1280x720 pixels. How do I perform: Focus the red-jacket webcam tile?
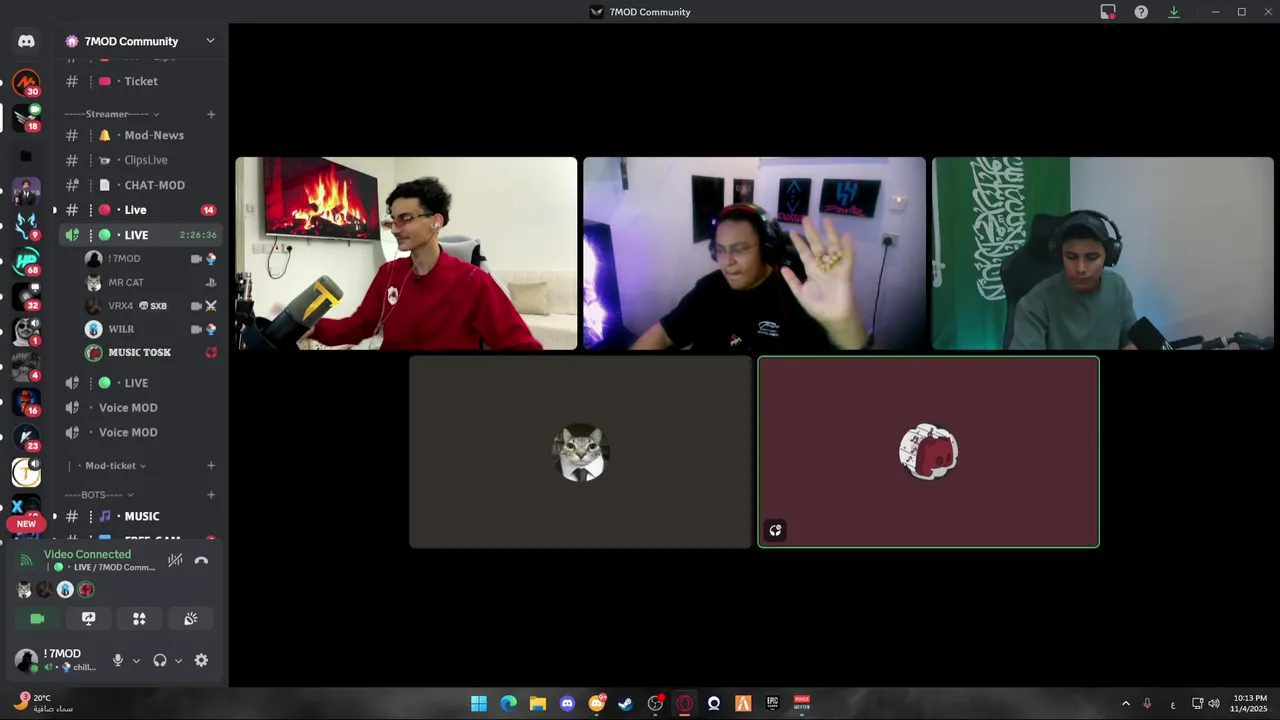(406, 253)
